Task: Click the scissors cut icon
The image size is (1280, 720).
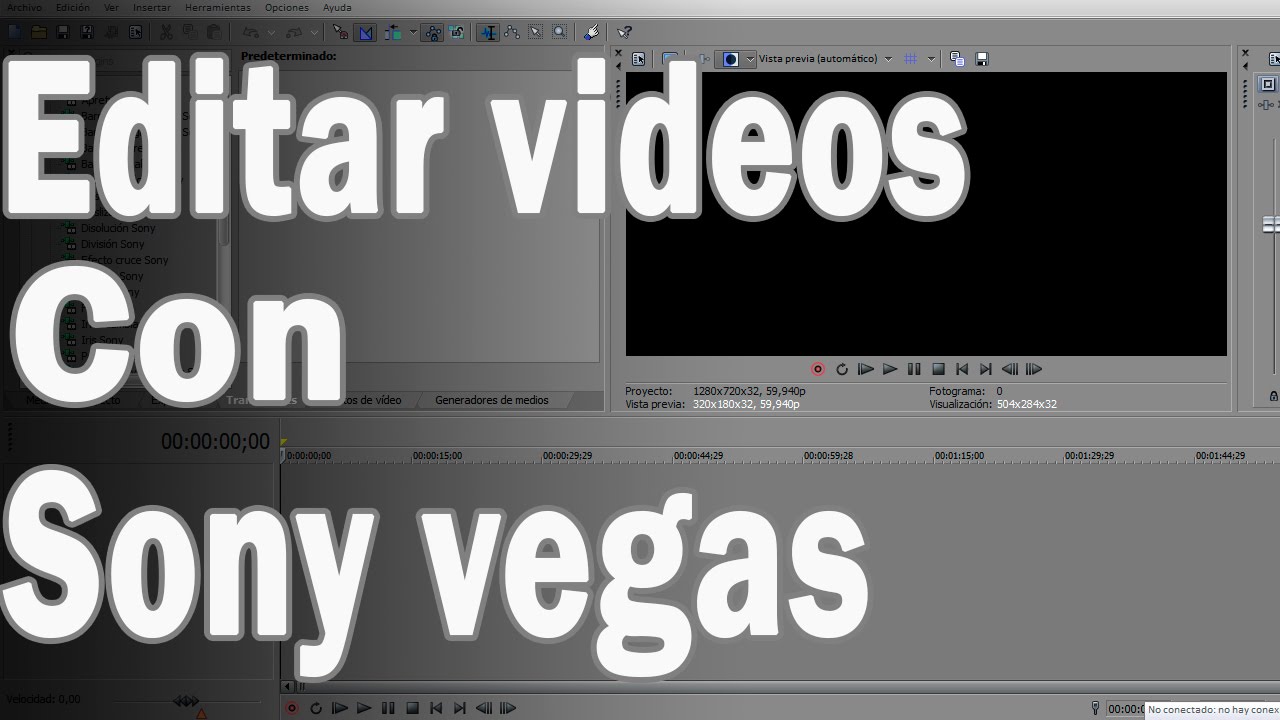Action: coord(165,32)
